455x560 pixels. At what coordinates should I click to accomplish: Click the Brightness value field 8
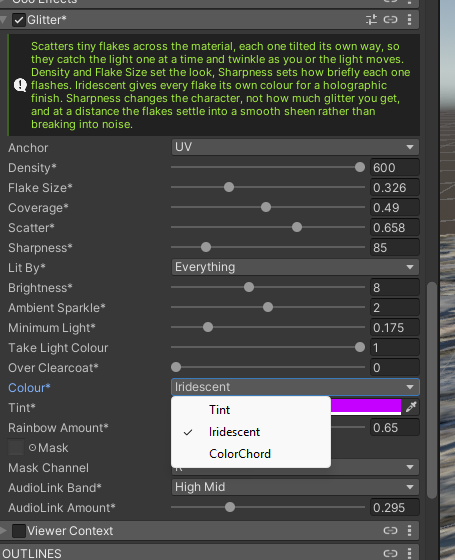[395, 288]
